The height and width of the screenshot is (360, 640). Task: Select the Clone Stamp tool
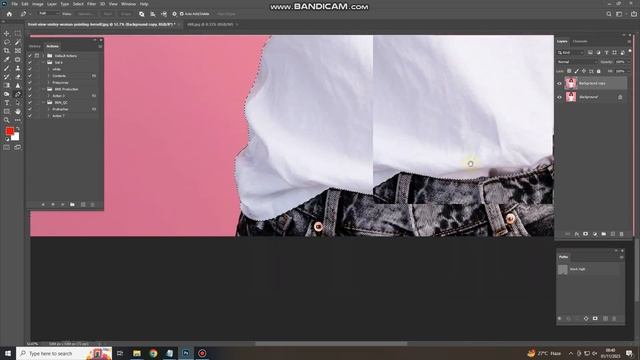coord(18,68)
